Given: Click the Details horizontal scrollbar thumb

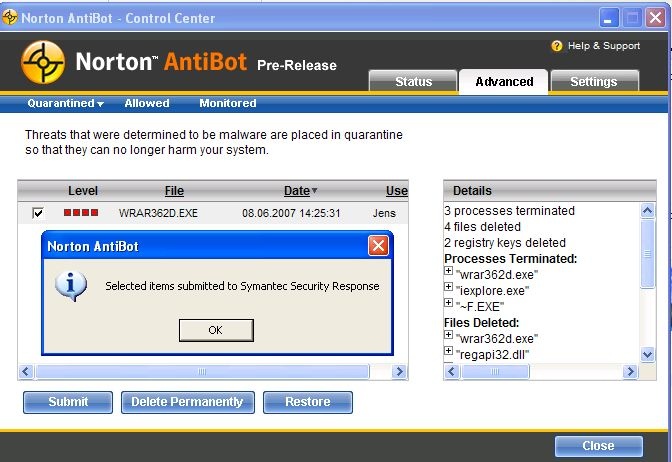Looking at the screenshot, I should coord(495,371).
